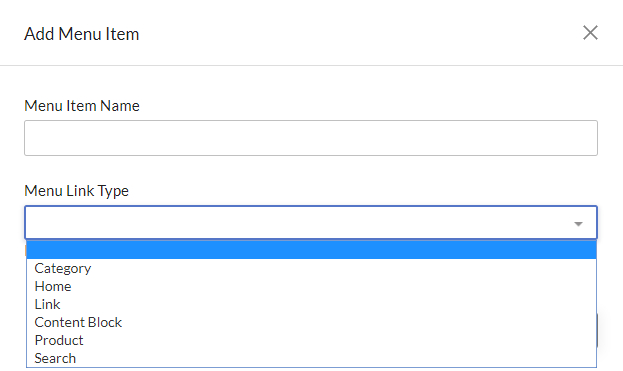Close the Add Menu Item dialog
Screen dimensions: 623x371
pos(590,33)
